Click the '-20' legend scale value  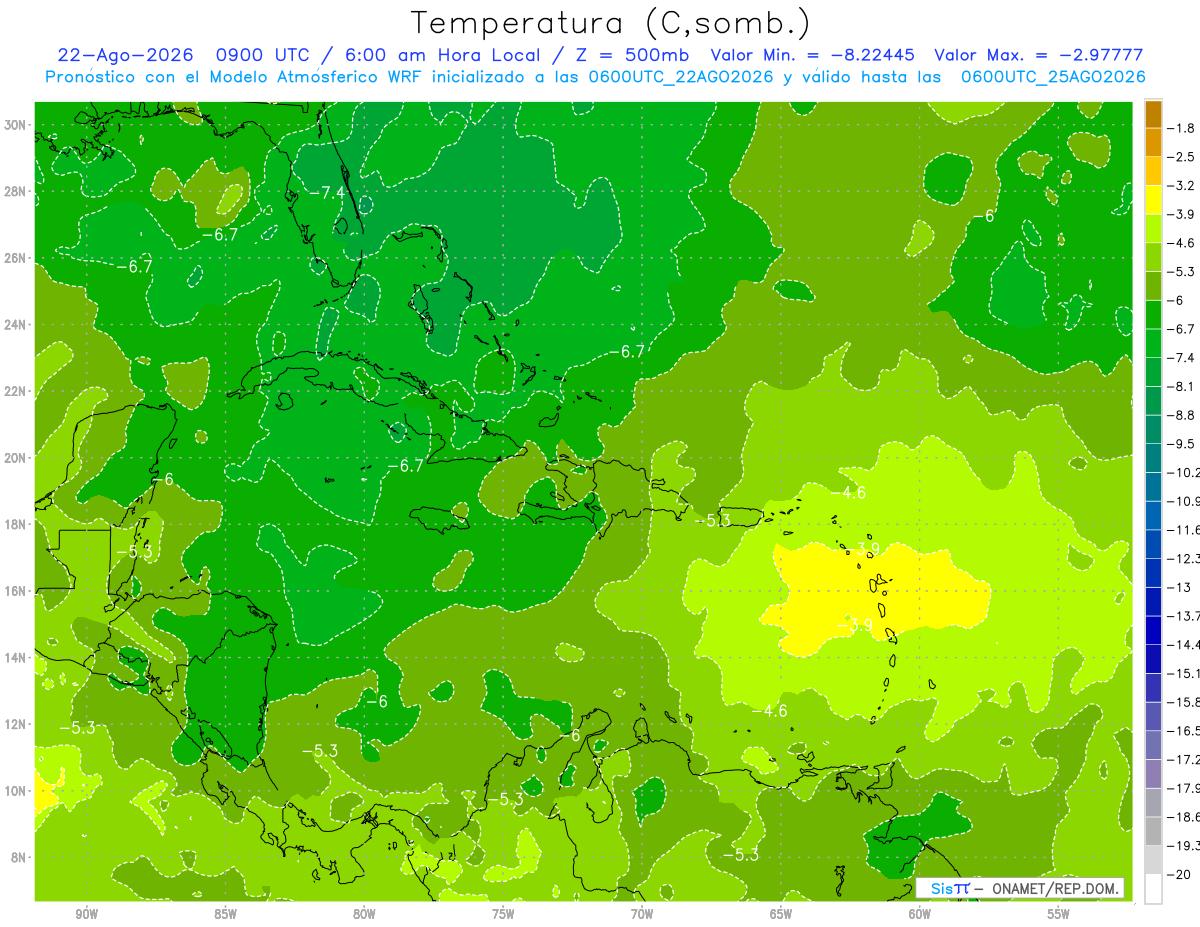click(x=1179, y=875)
